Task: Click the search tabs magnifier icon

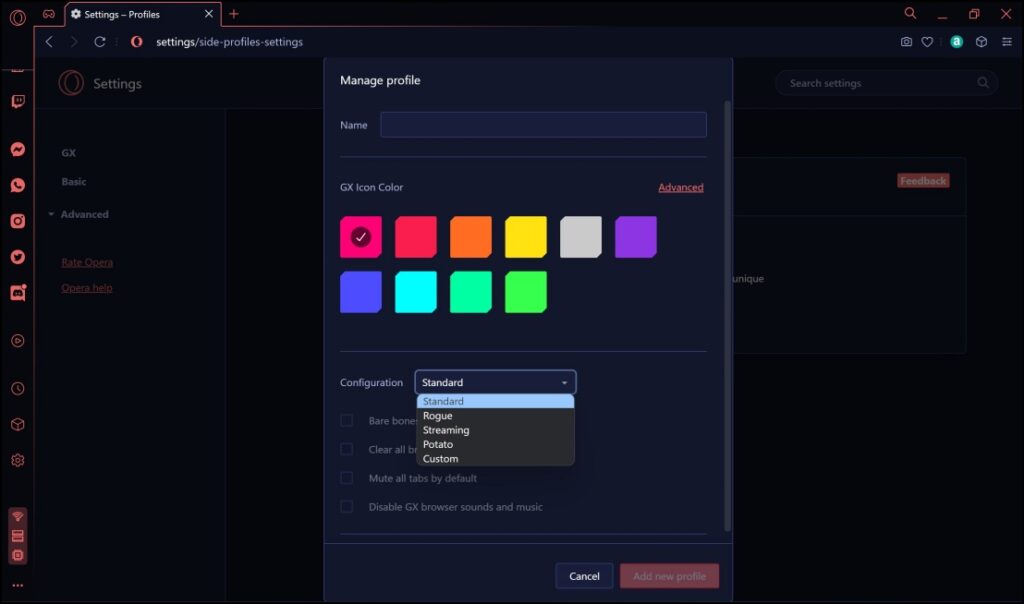Action: coord(910,13)
